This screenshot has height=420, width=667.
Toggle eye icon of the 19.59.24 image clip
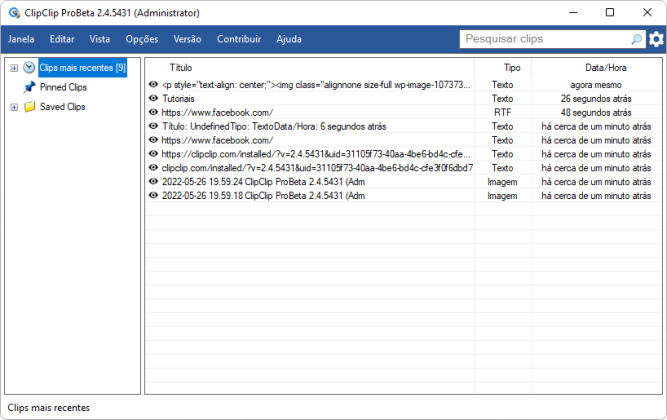tap(153, 181)
